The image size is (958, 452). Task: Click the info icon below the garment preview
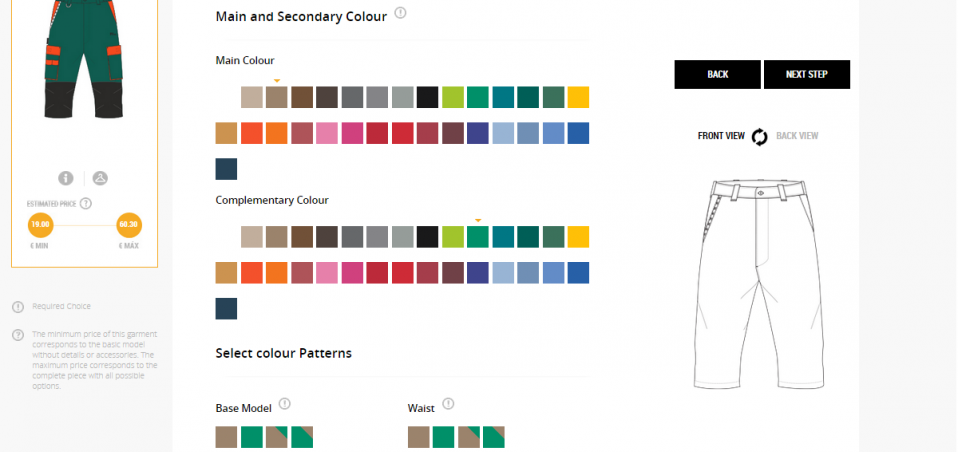(x=66, y=178)
